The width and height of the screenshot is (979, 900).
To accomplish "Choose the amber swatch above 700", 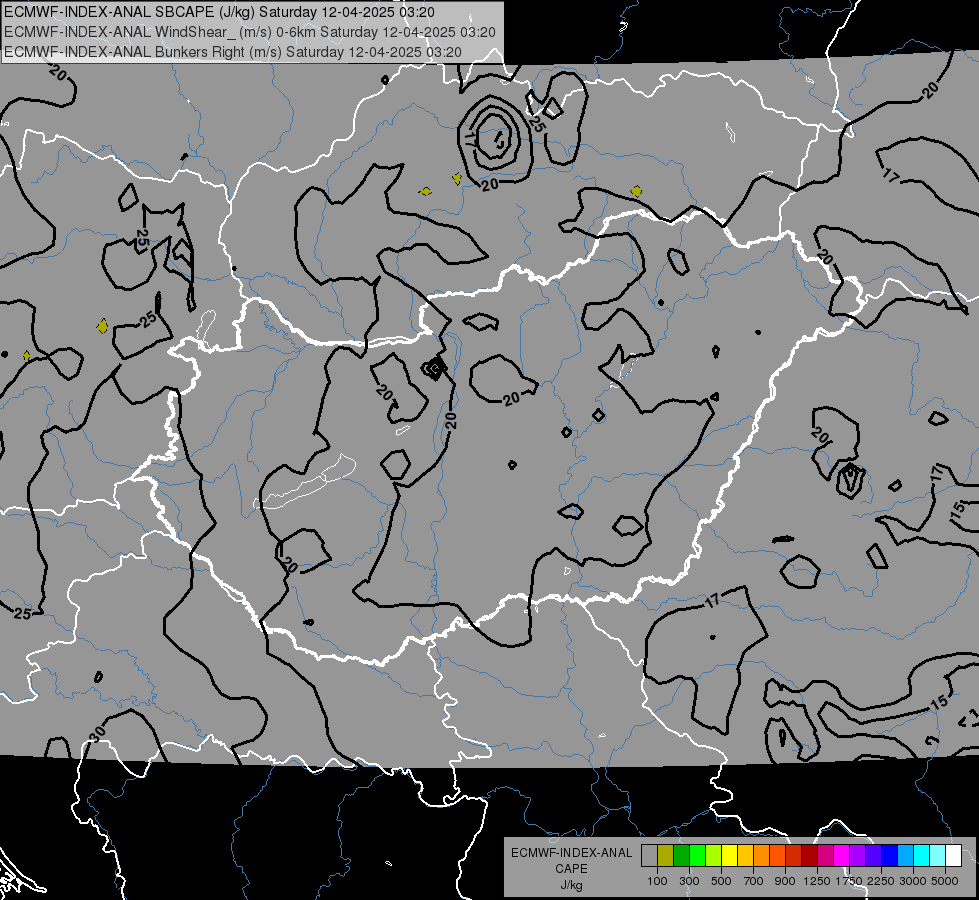I will click(745, 856).
